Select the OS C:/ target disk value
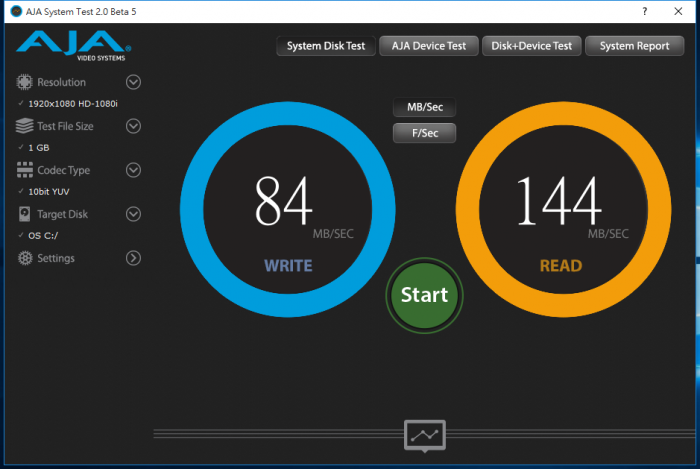Screen dimensions: 700x469 tap(43, 236)
